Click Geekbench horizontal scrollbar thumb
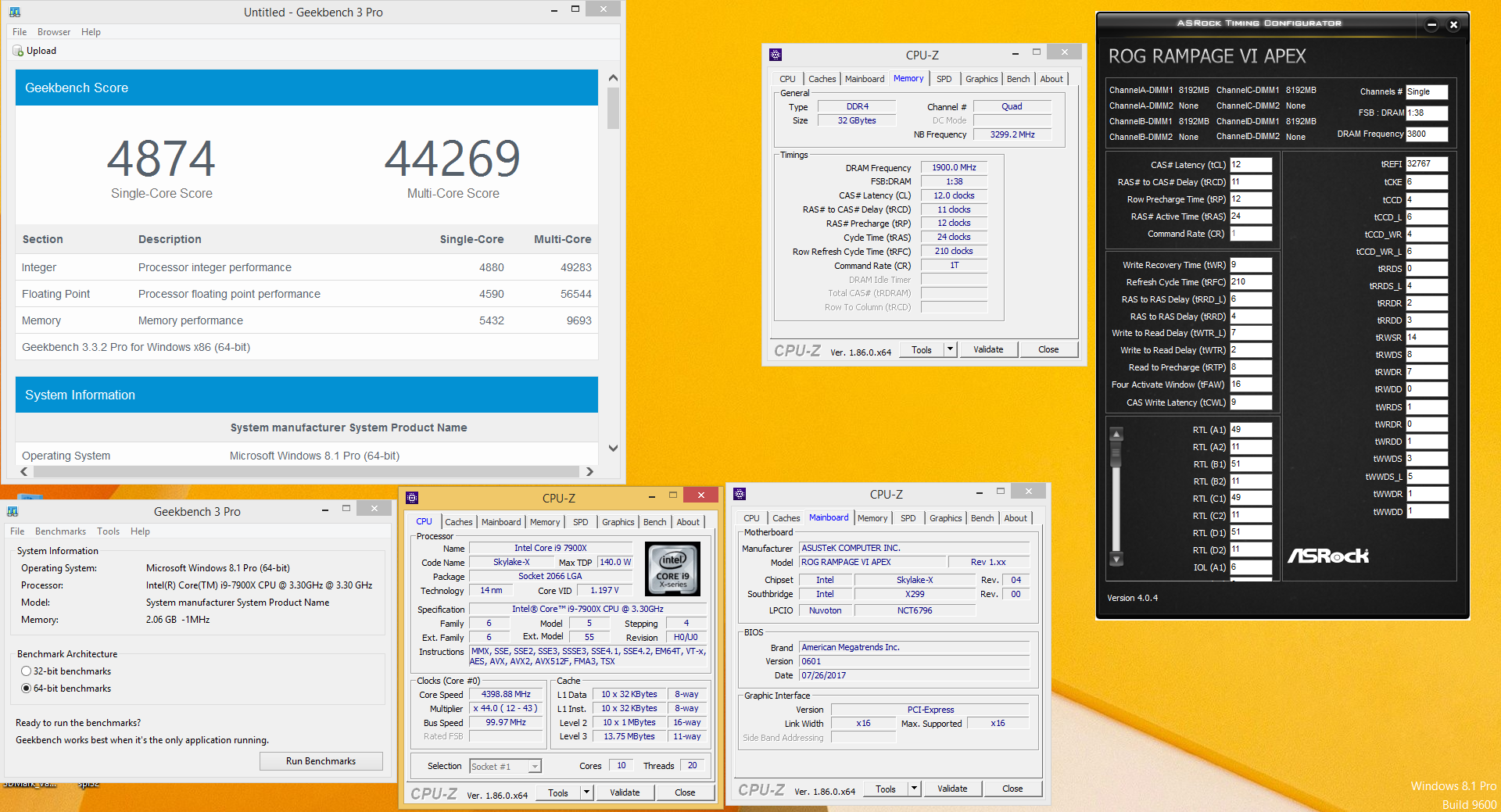 [306, 471]
